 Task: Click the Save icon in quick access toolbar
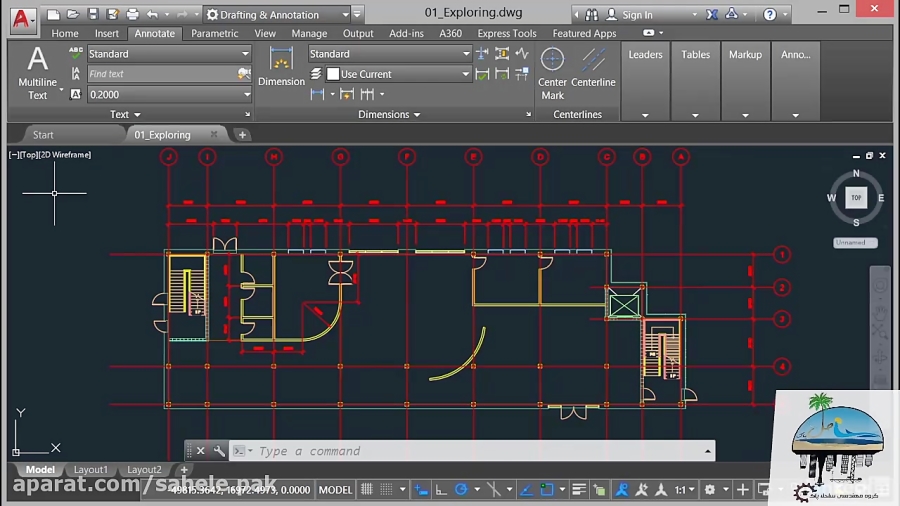(x=93, y=15)
